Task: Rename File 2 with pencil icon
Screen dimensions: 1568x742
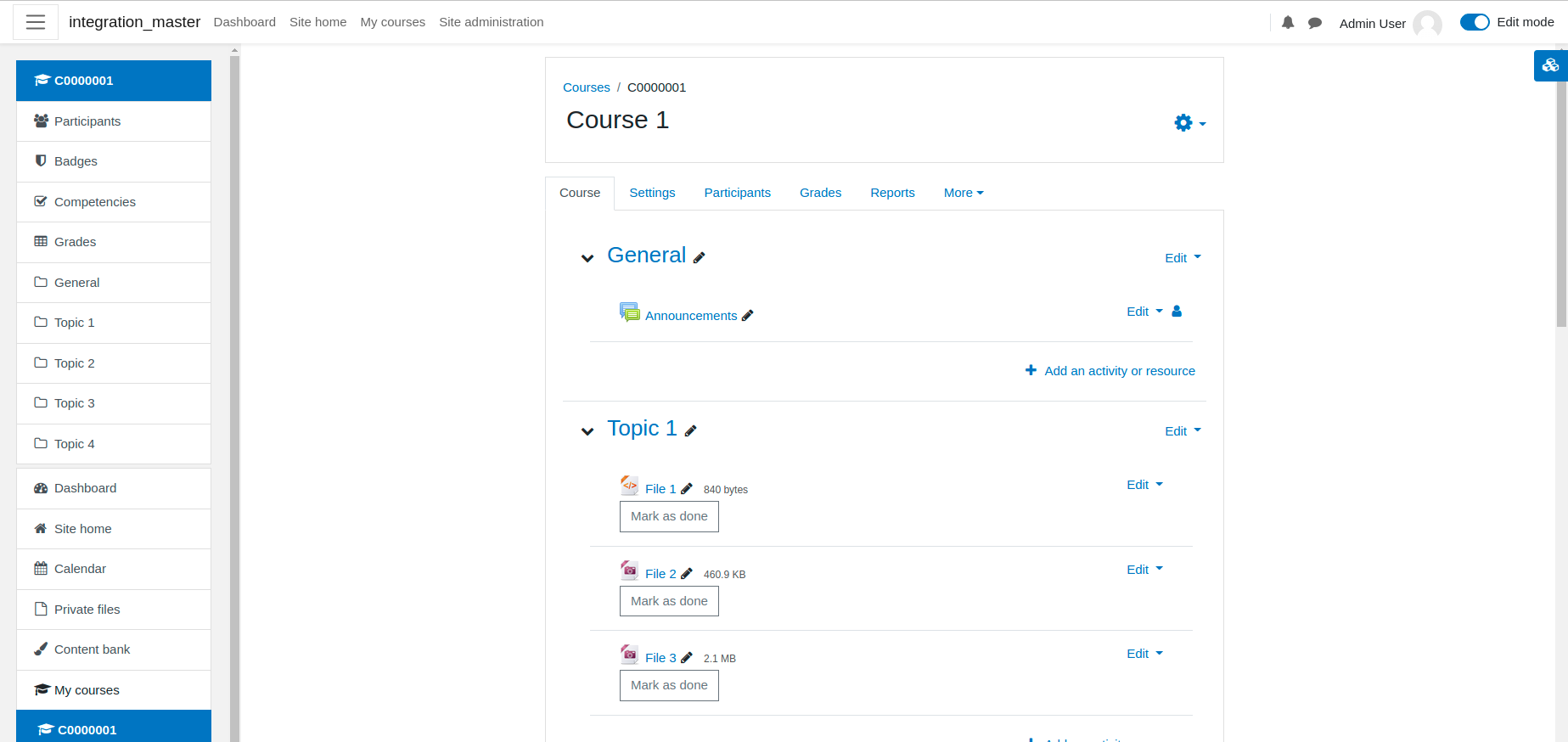Action: click(x=687, y=574)
